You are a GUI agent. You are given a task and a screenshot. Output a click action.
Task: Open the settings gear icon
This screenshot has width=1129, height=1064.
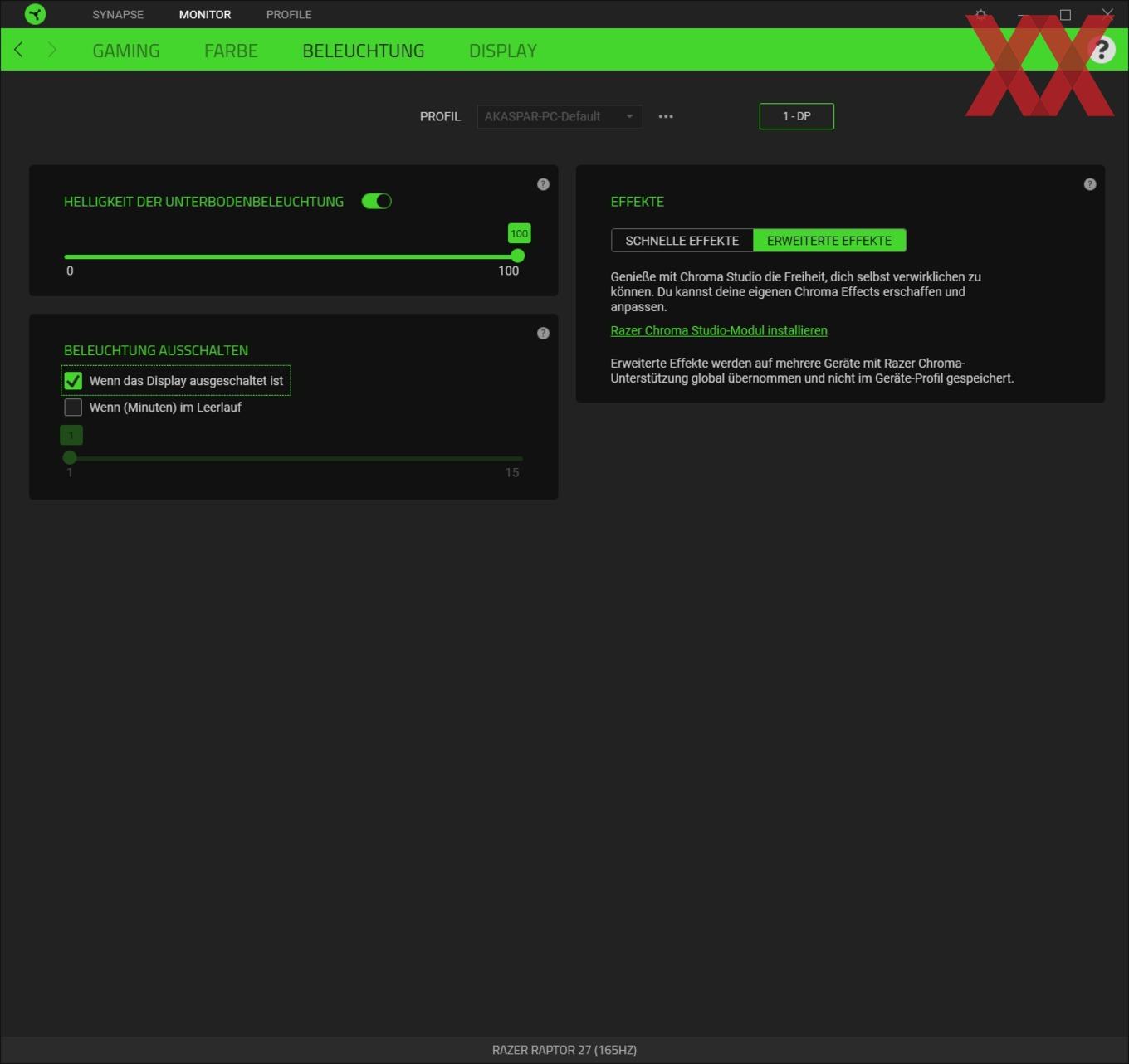tap(981, 15)
